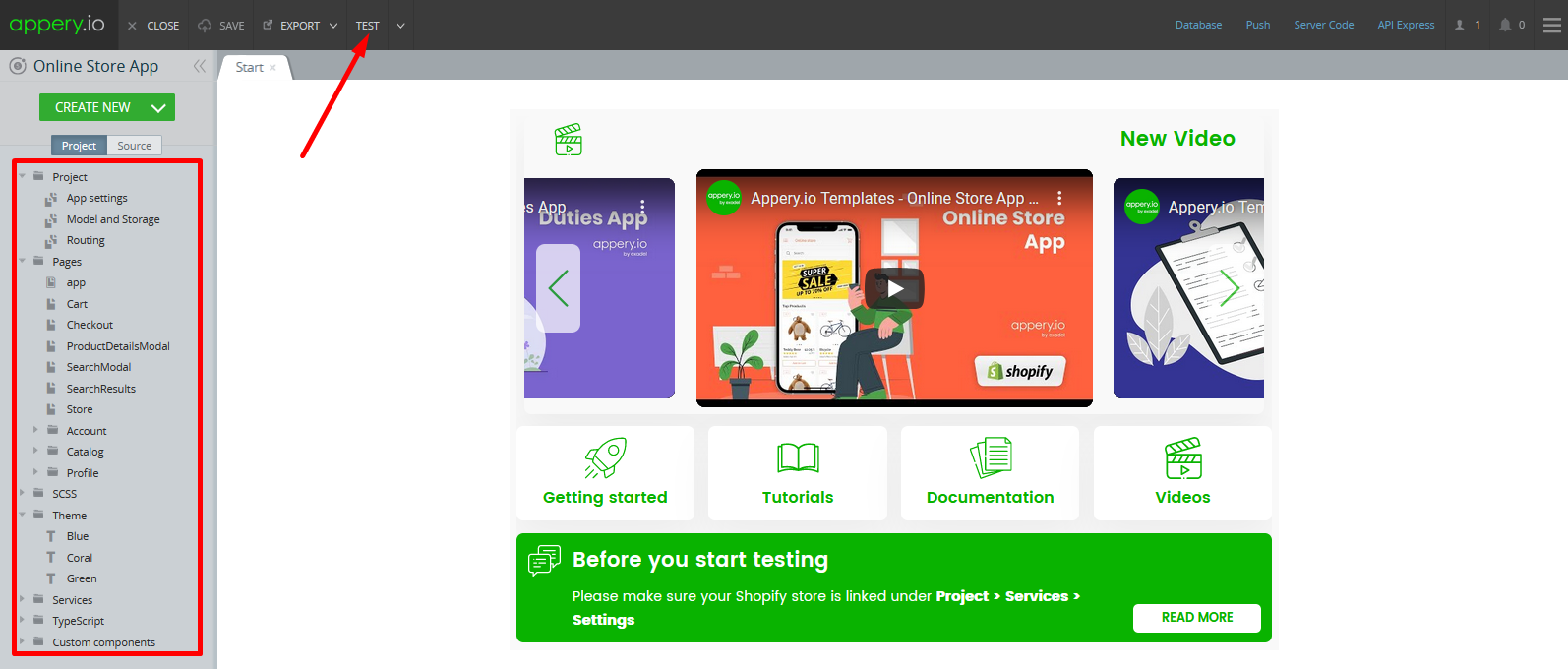Click the CREATE NEW button
Screen dimensions: 1568x669
107,107
